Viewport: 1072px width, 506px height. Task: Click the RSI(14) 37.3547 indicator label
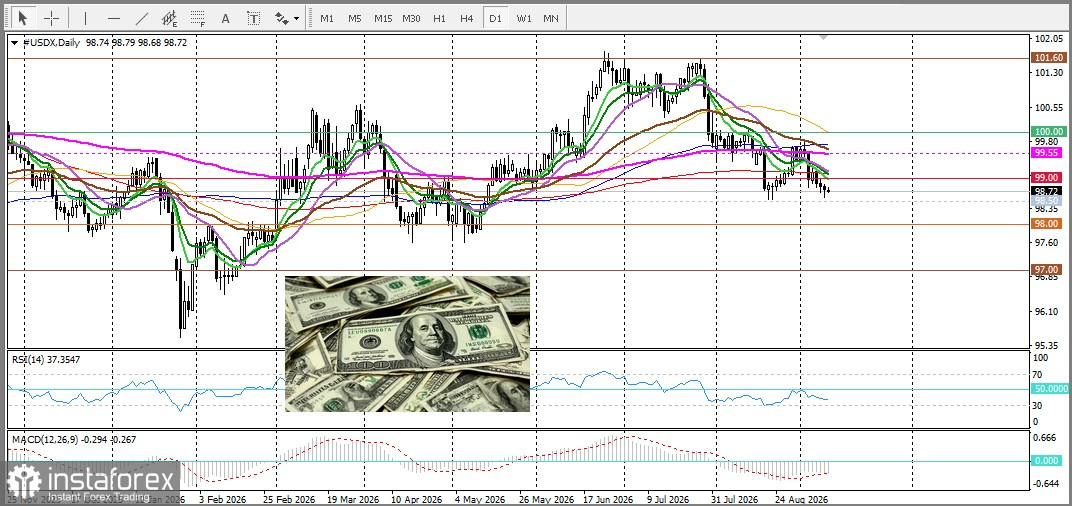[x=44, y=358]
